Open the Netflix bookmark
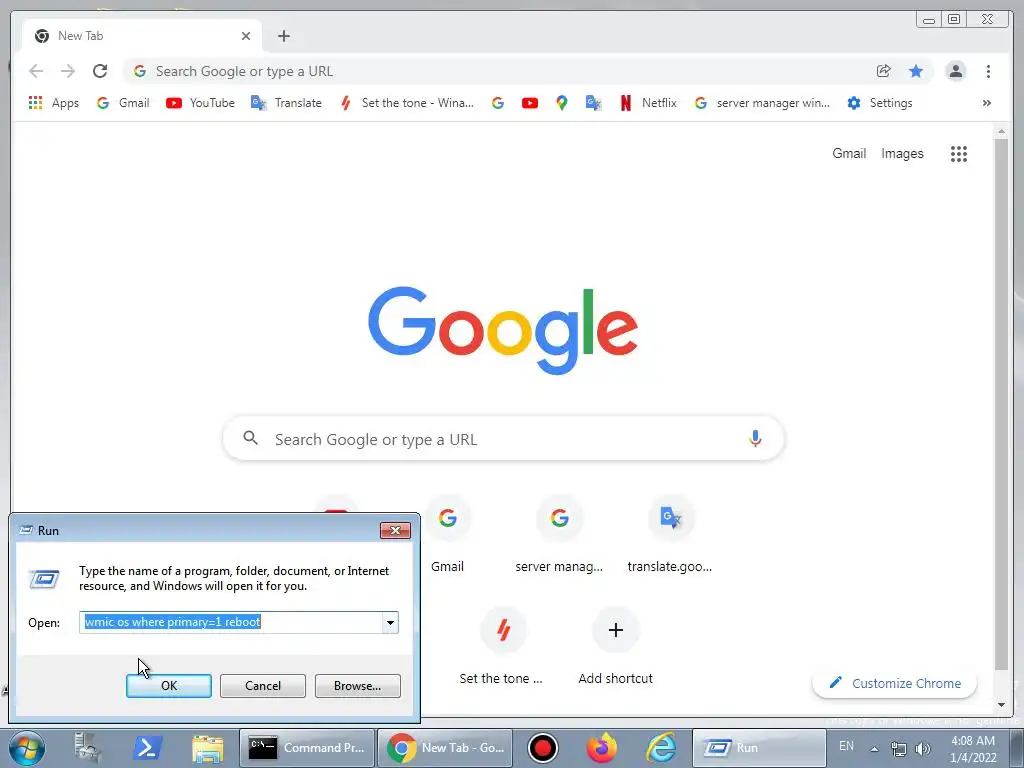This screenshot has height=768, width=1024. coord(648,103)
